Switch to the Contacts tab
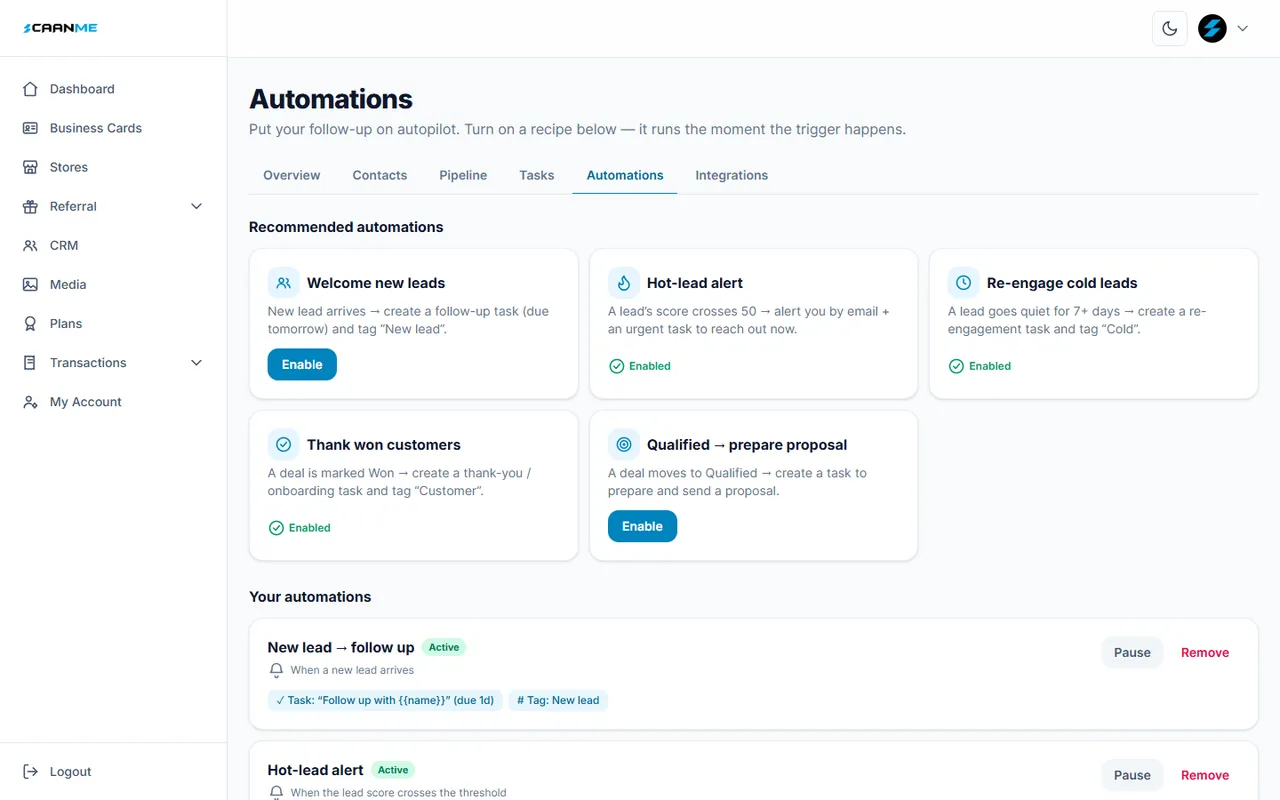Screen dimensions: 1280x800 [x=380, y=175]
